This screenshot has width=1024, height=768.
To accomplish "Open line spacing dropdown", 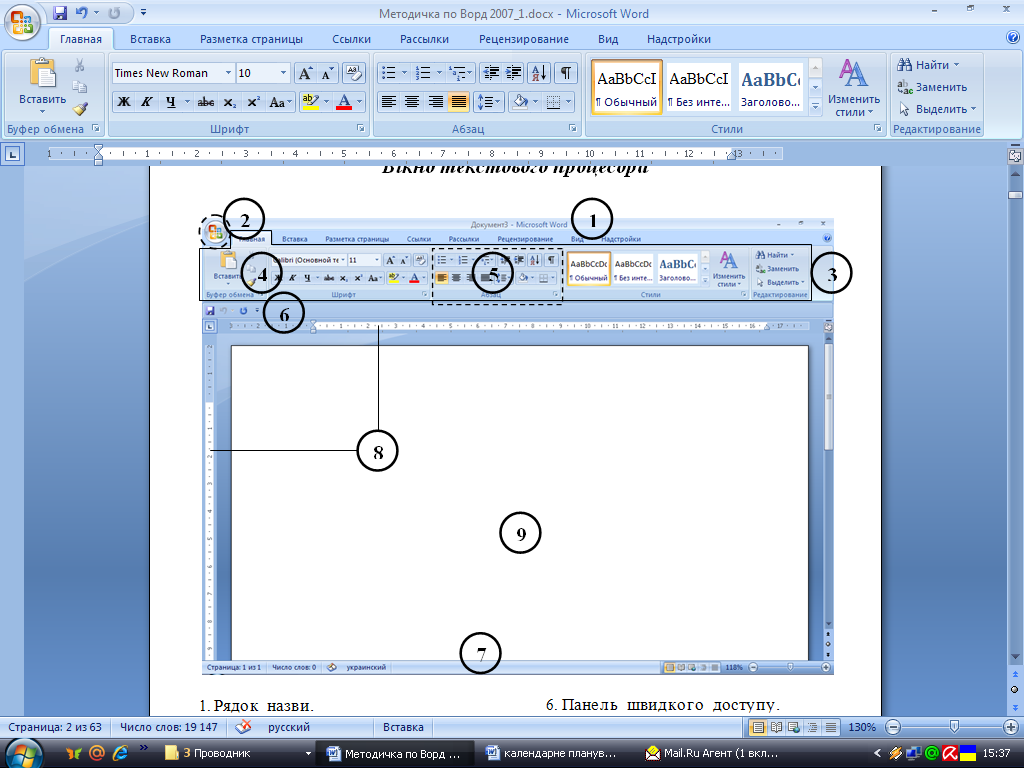I will [x=488, y=102].
